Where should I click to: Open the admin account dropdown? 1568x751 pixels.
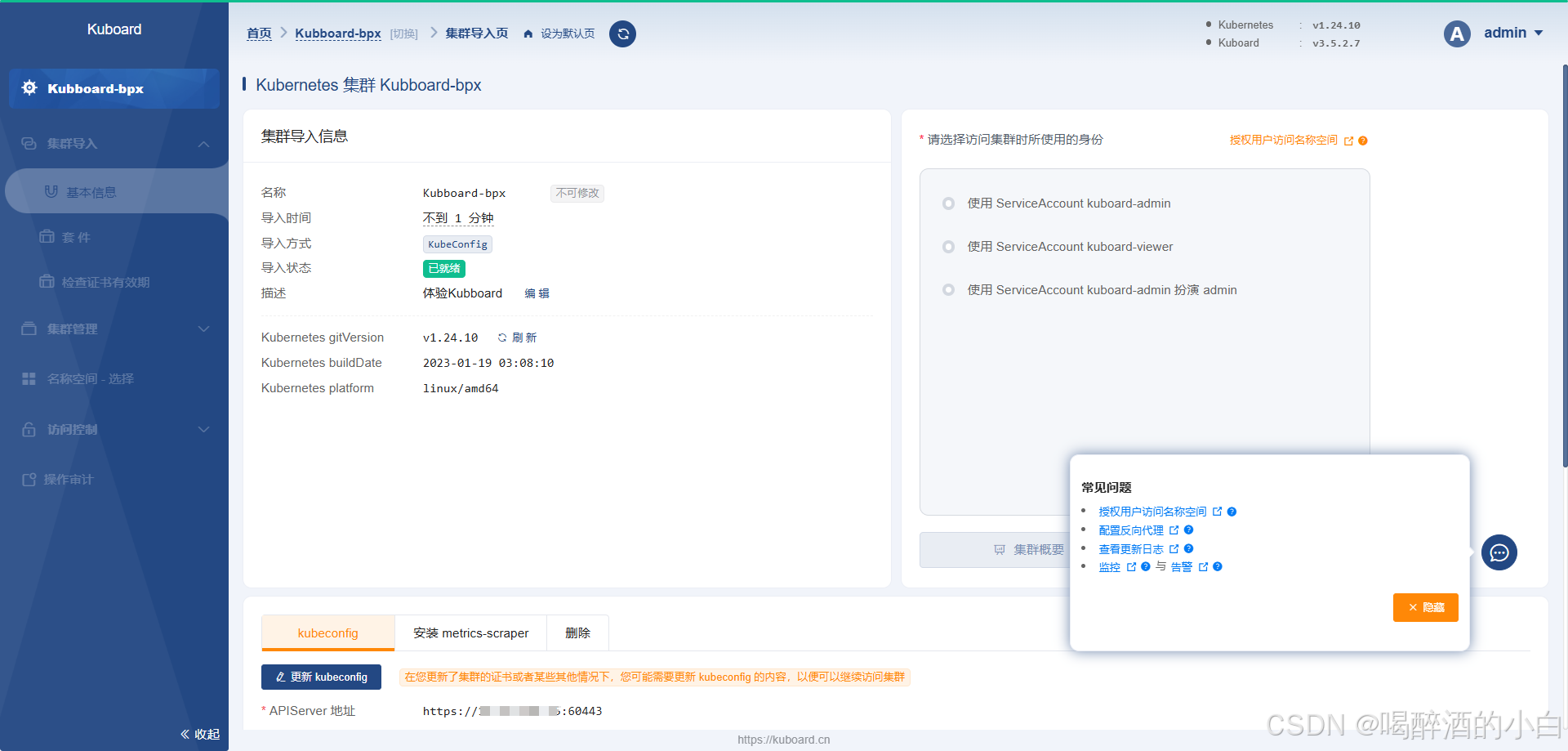(x=1505, y=33)
